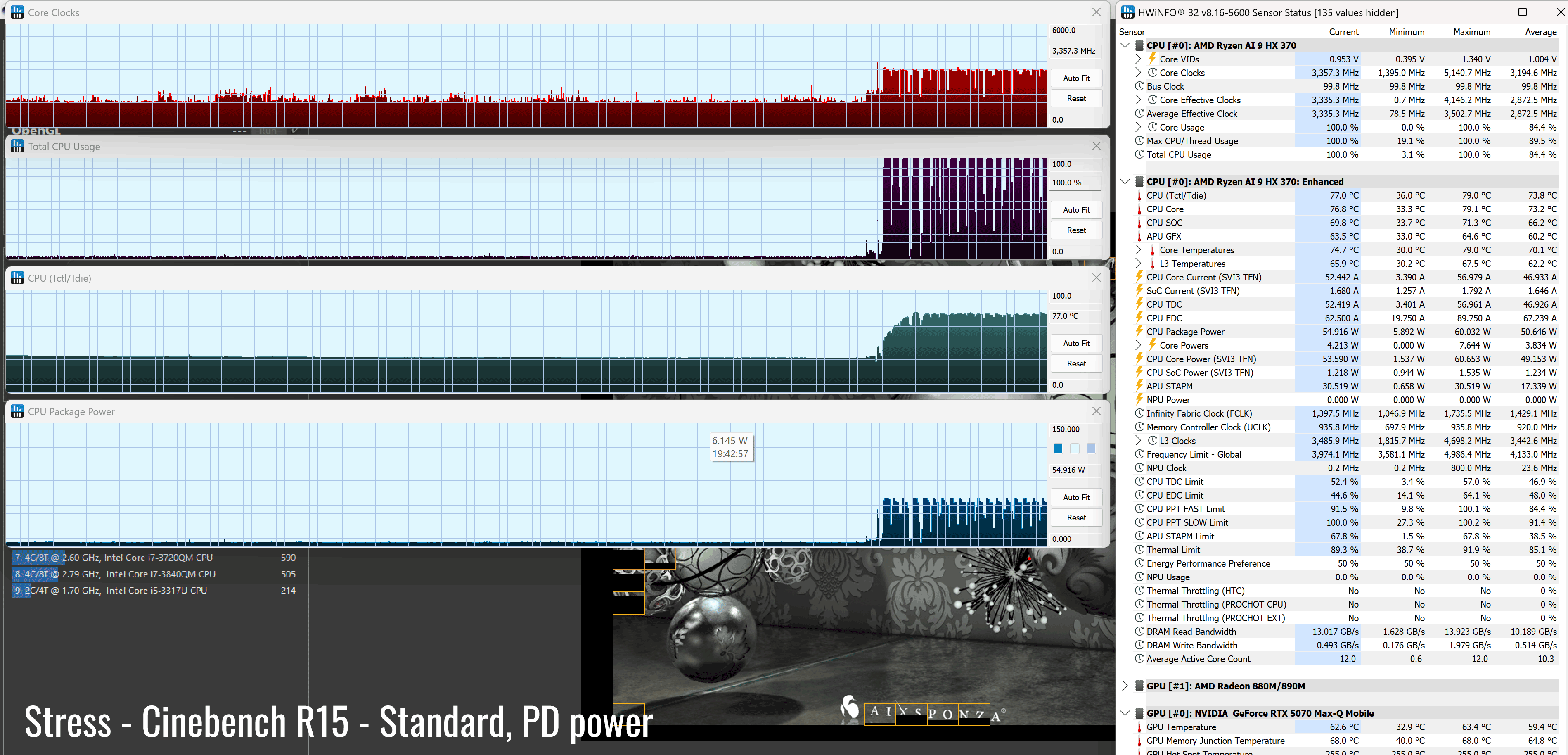The image size is (1568, 755).
Task: Expand the Core Usage row
Action: (1138, 127)
